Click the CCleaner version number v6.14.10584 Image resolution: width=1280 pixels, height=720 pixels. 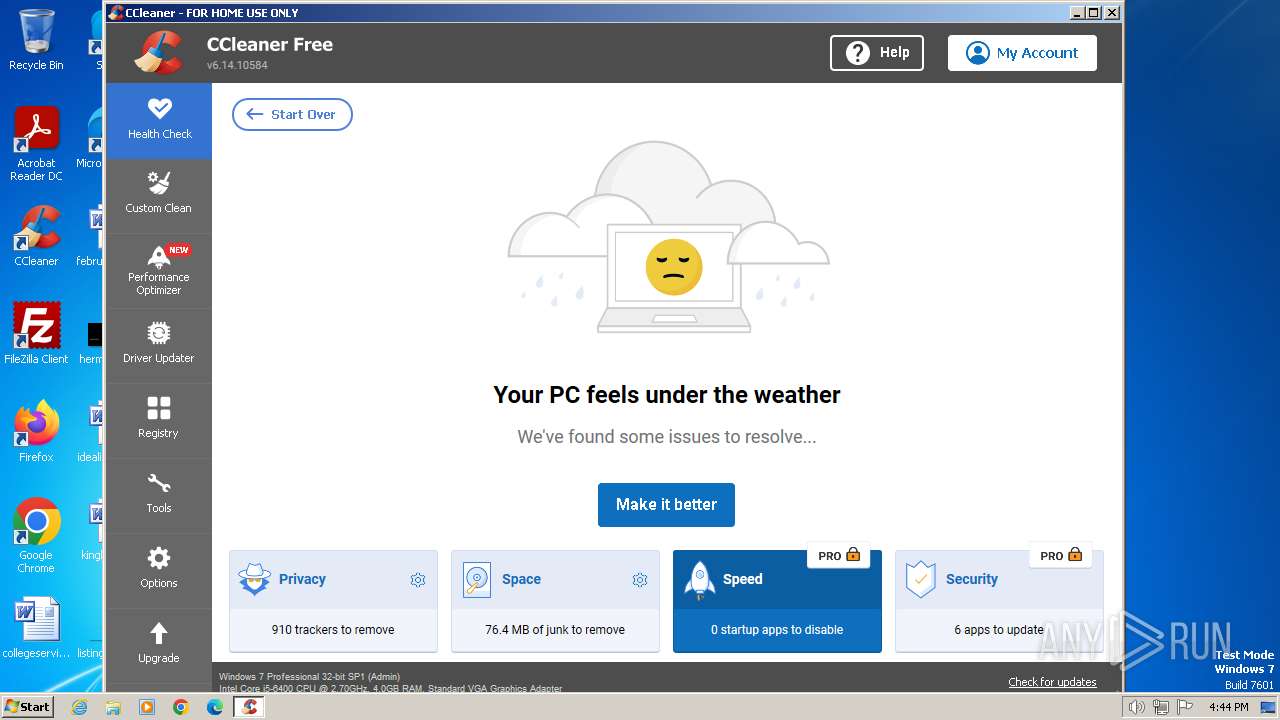click(x=237, y=66)
